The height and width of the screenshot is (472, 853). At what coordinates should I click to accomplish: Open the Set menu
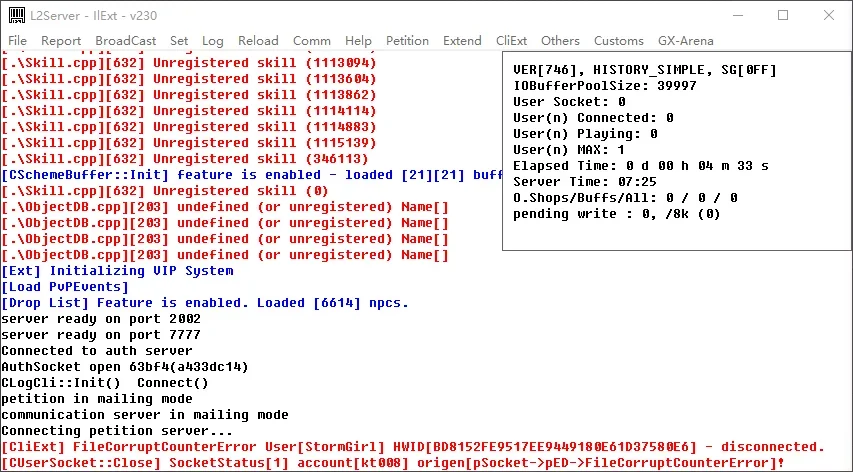(179, 41)
